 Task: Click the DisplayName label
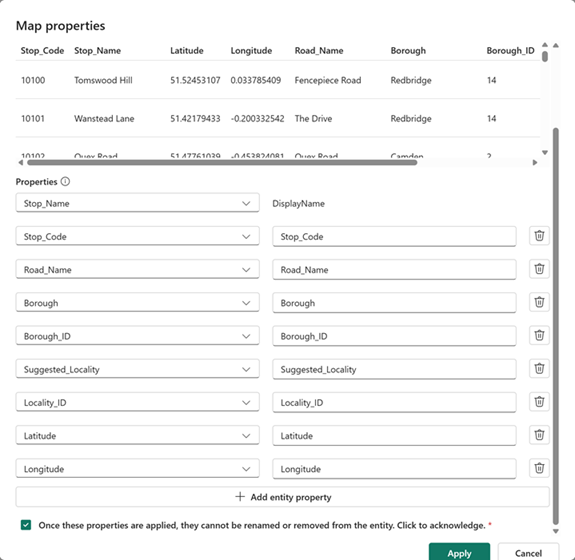tap(298, 204)
